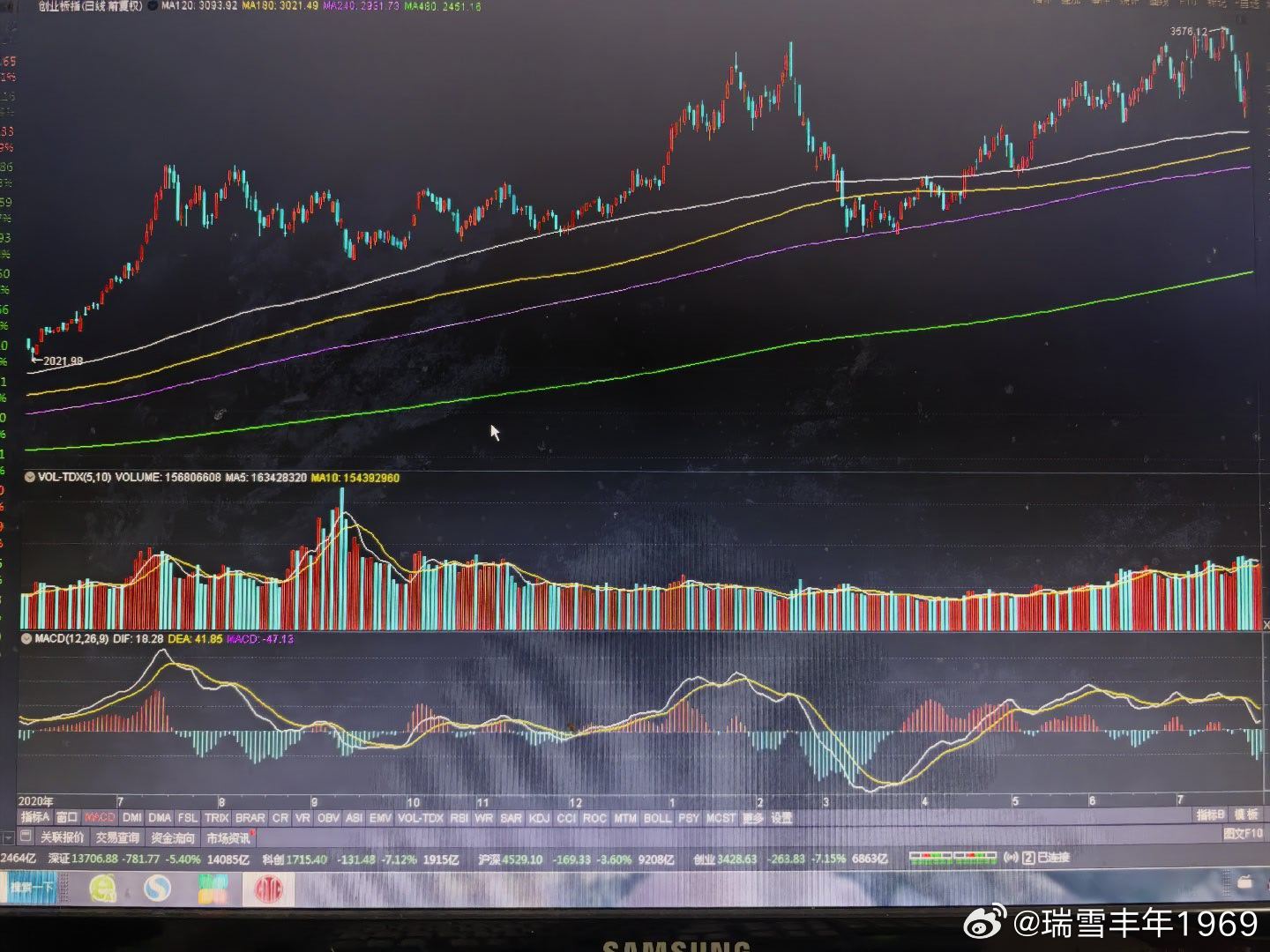
Task: Select the 窗口 tab
Action: [67, 817]
